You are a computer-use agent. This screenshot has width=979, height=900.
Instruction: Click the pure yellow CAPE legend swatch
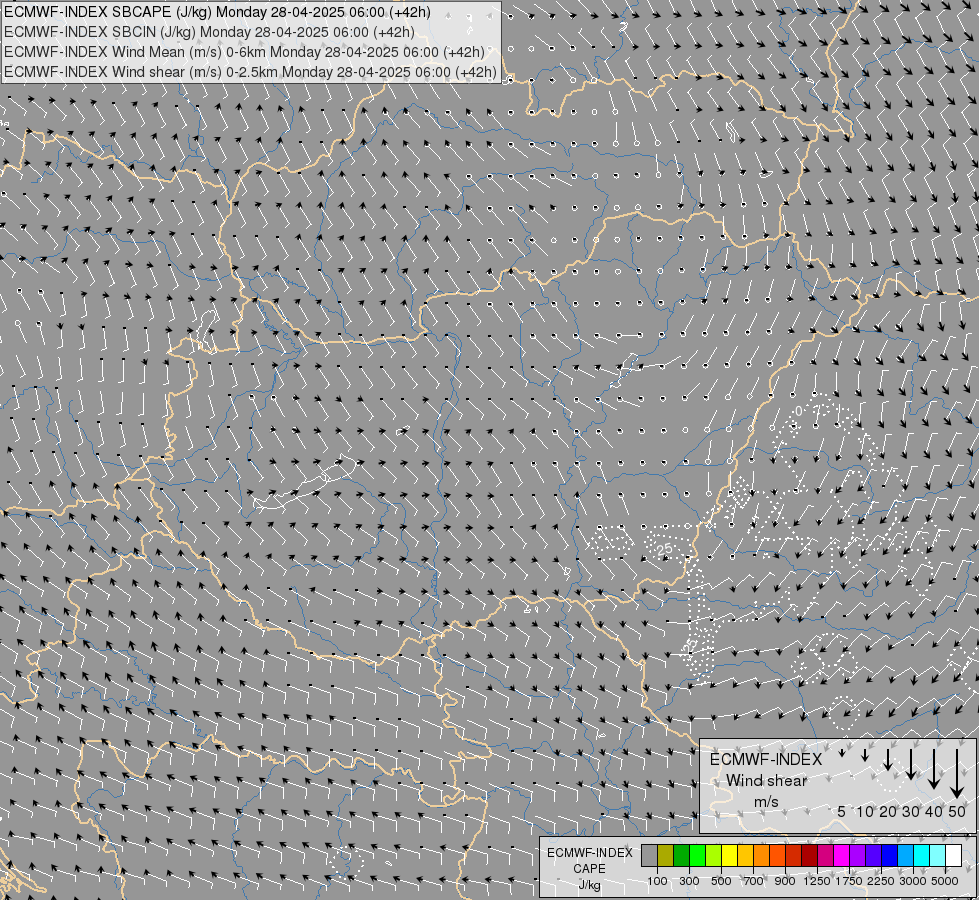[729, 856]
